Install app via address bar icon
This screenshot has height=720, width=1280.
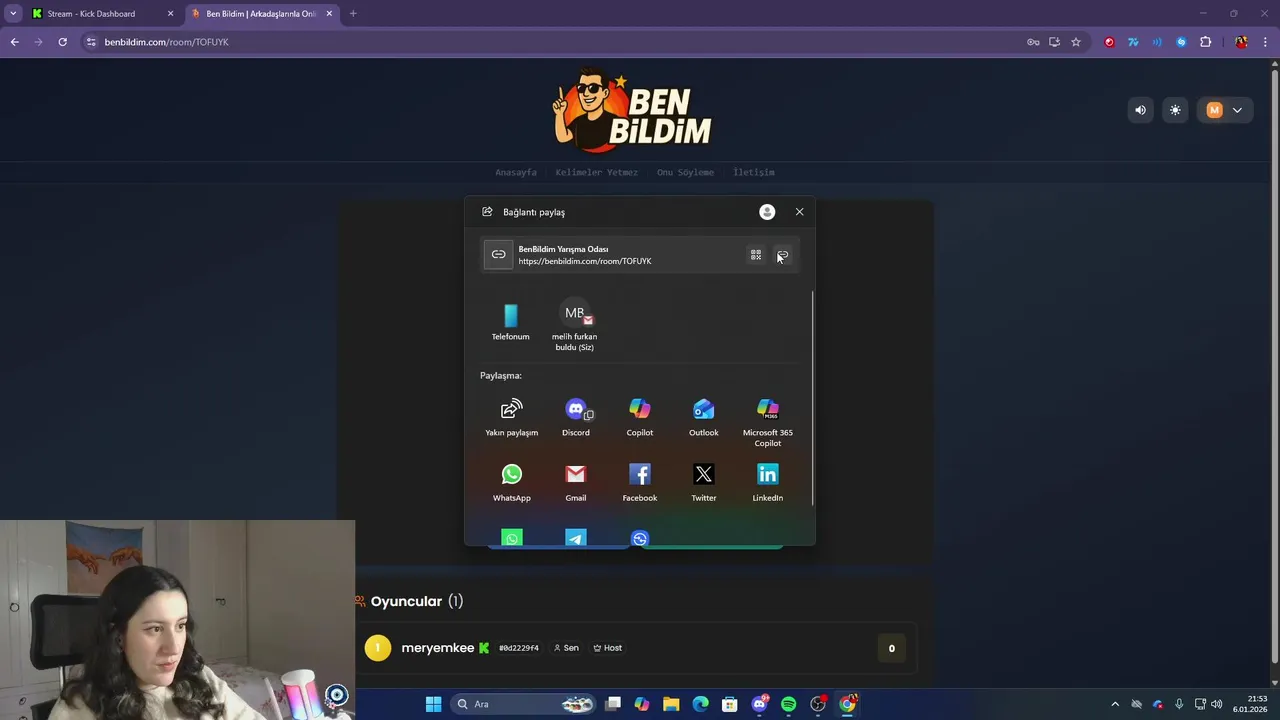tap(1054, 42)
